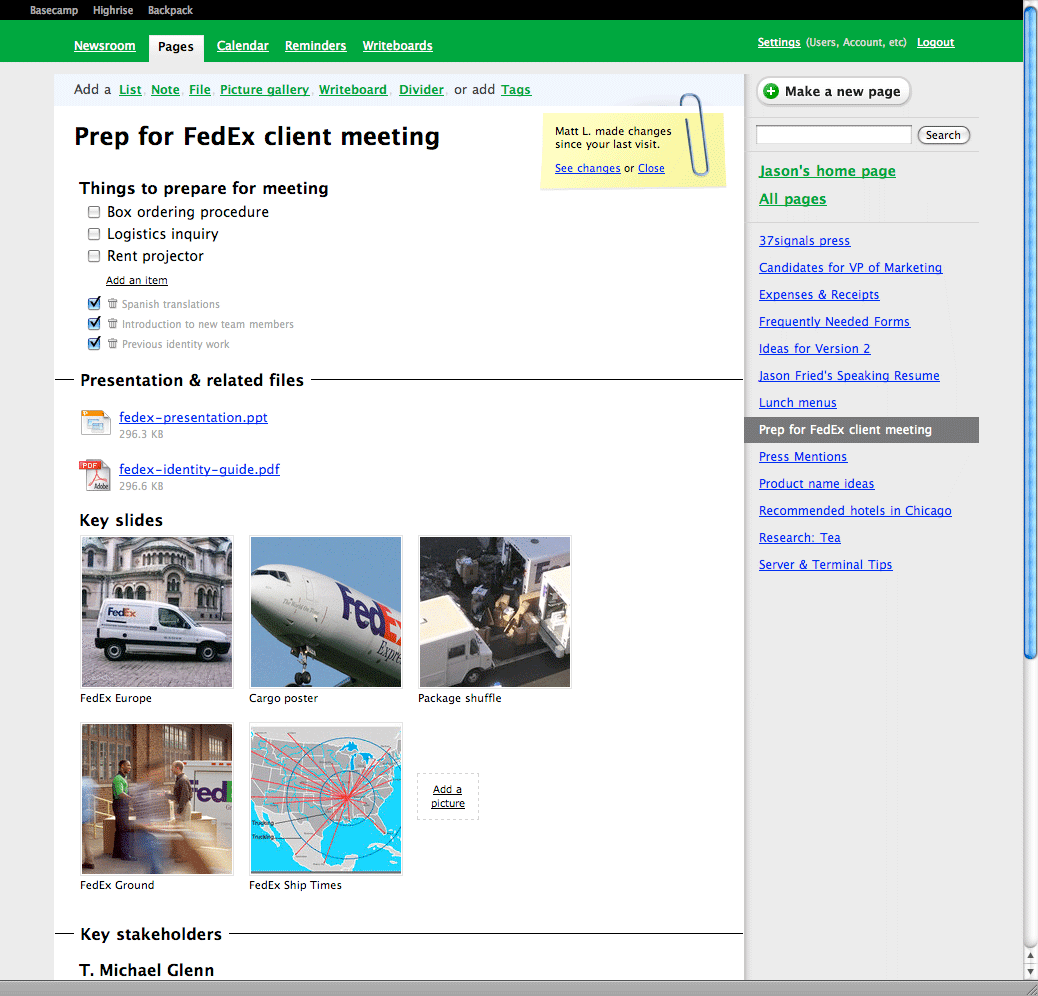The height and width of the screenshot is (996, 1038).
Task: Open Research: Tea page
Action: (x=799, y=538)
